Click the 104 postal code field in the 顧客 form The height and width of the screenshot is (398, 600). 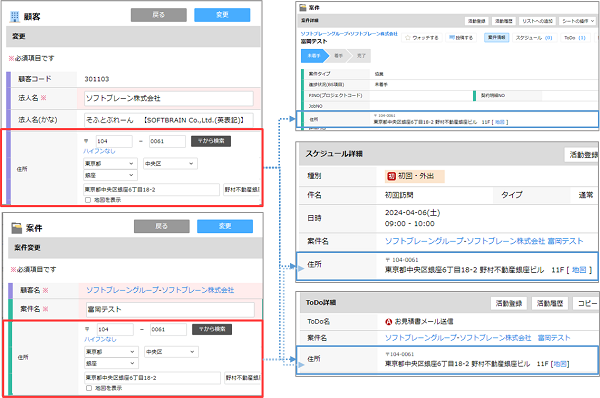coord(114,141)
